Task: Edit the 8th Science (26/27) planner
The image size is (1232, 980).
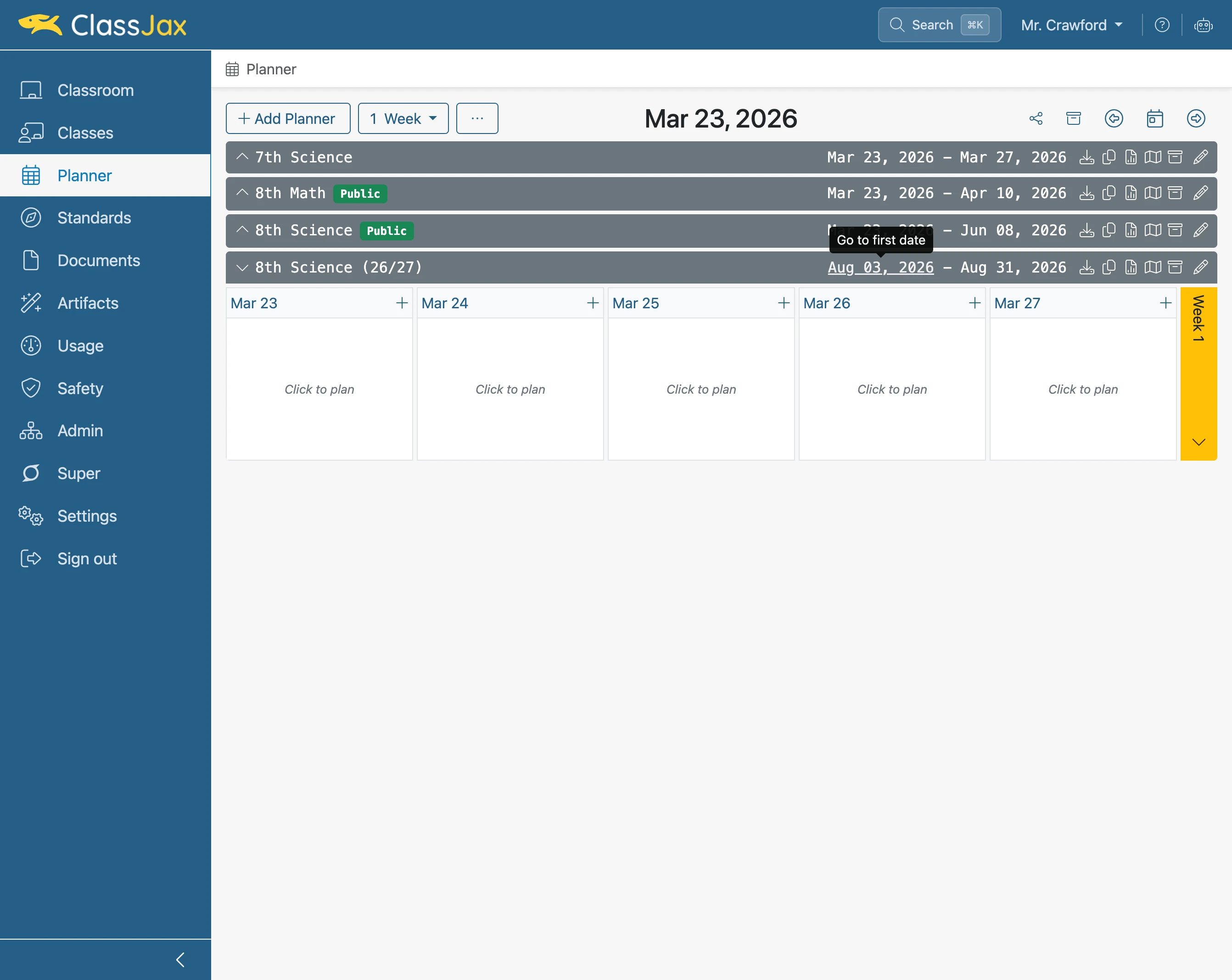Action: pyautogui.click(x=1201, y=267)
